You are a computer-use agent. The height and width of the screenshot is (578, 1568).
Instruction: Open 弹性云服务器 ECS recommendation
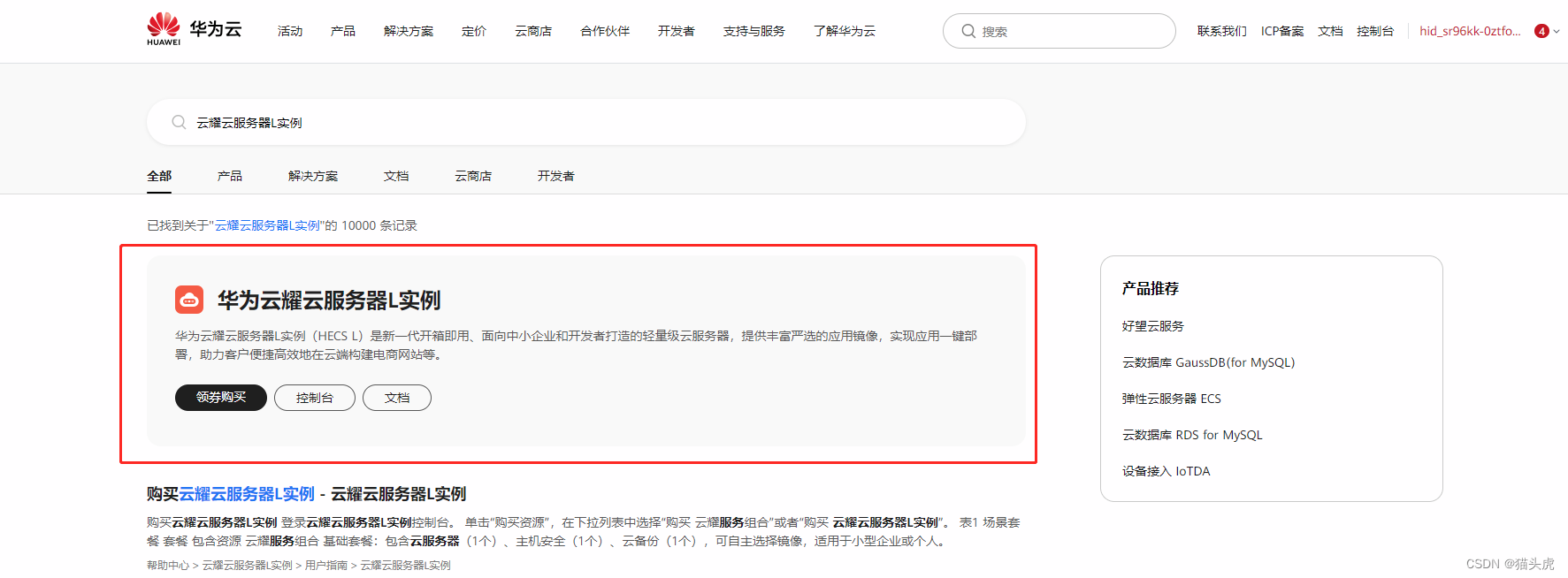tap(1172, 399)
